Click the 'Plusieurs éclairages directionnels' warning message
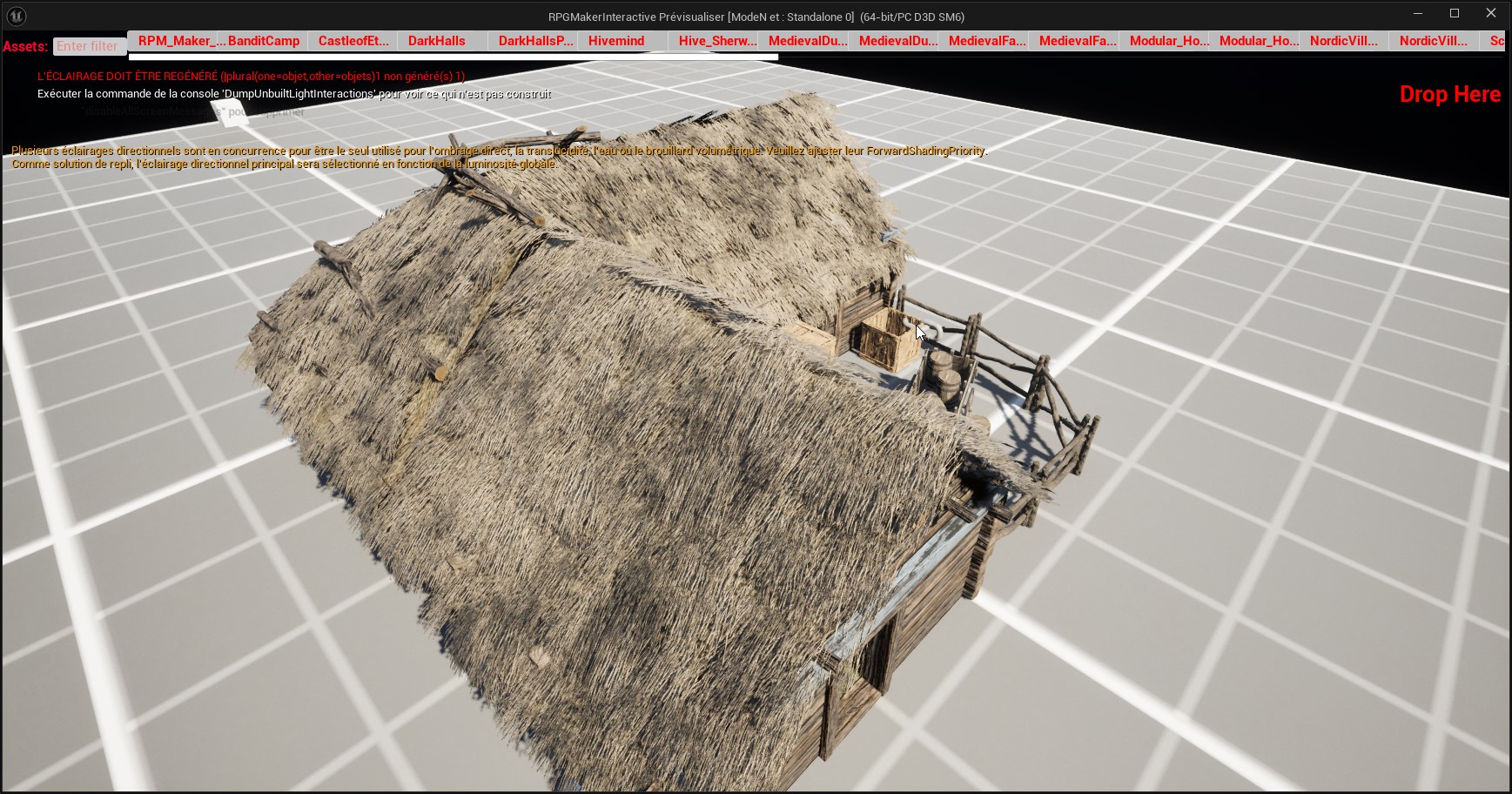This screenshot has width=1512, height=794. coord(499,151)
